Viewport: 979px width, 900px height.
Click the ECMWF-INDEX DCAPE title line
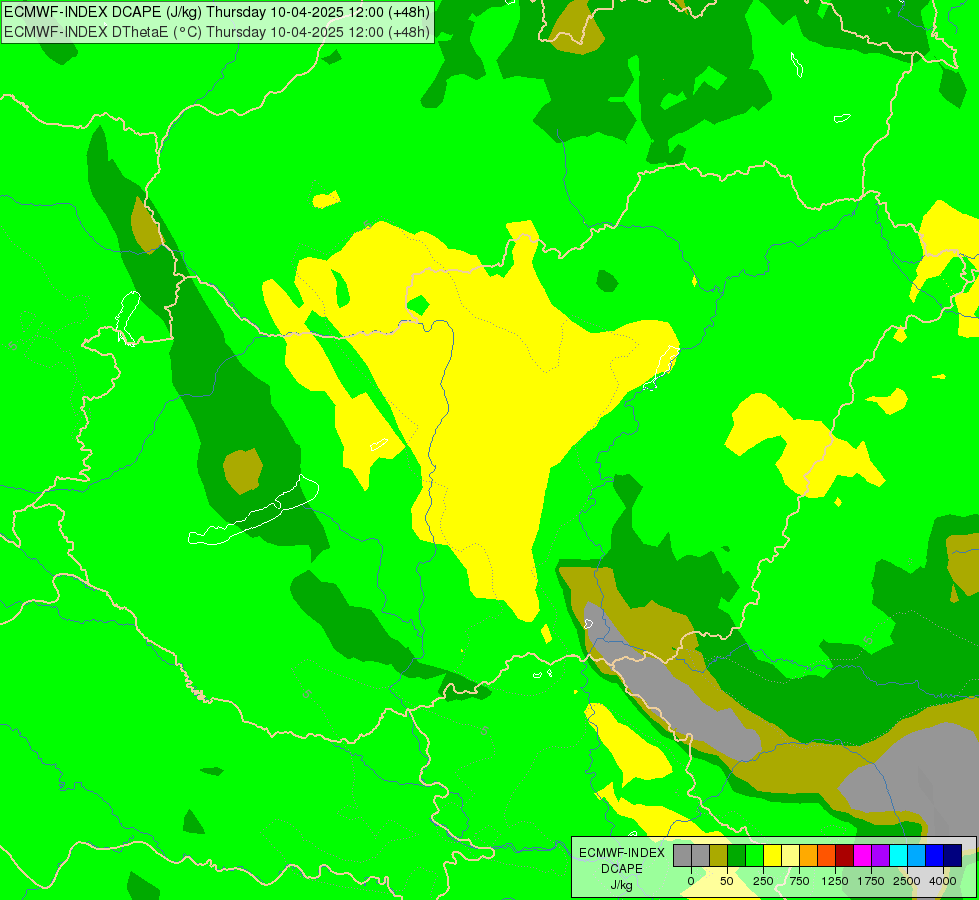[x=217, y=12]
